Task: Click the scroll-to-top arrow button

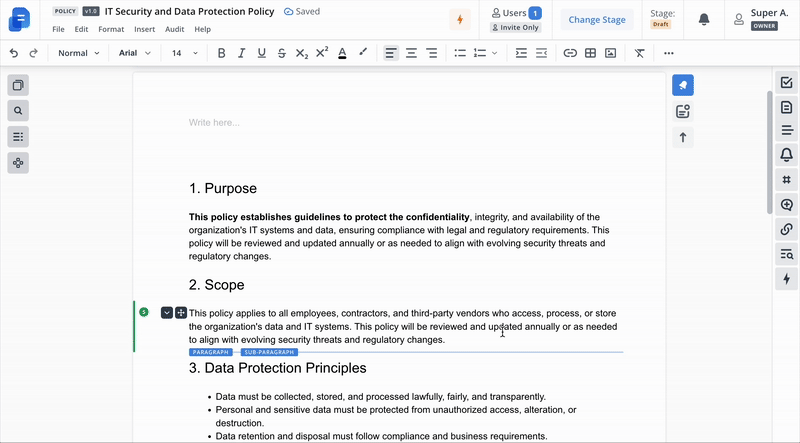Action: (x=683, y=138)
